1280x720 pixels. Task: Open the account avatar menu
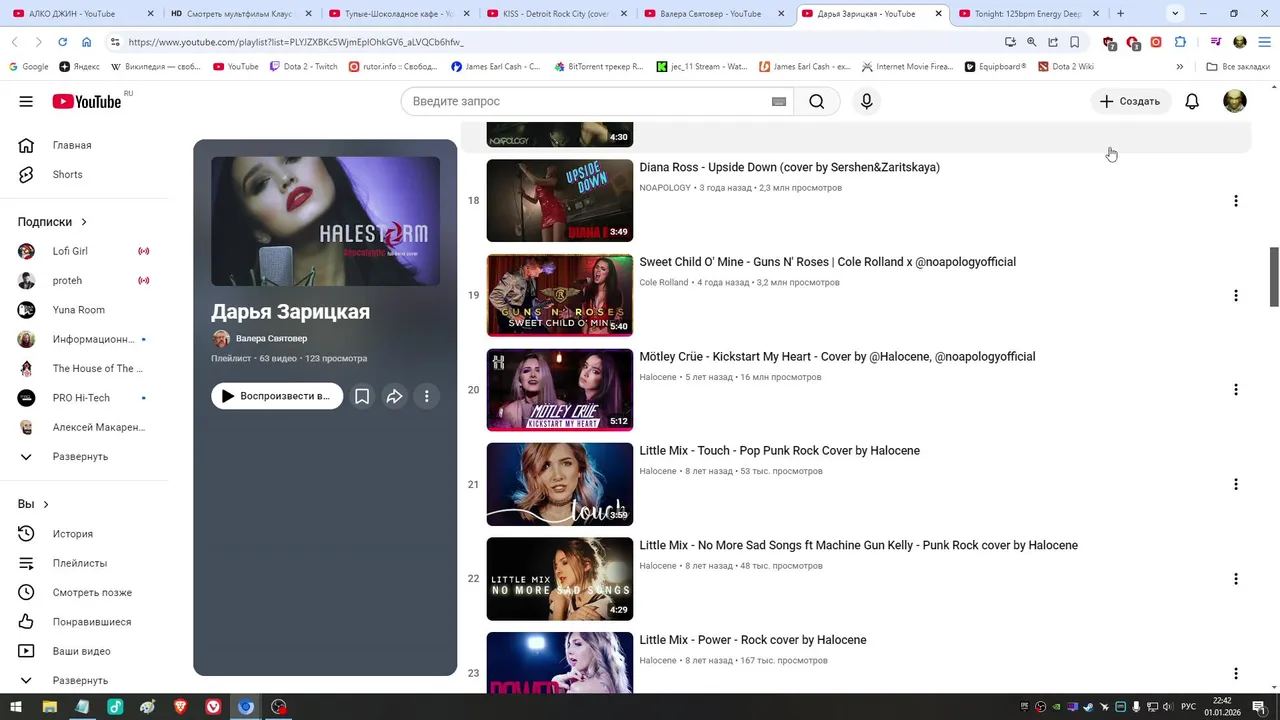point(1235,101)
